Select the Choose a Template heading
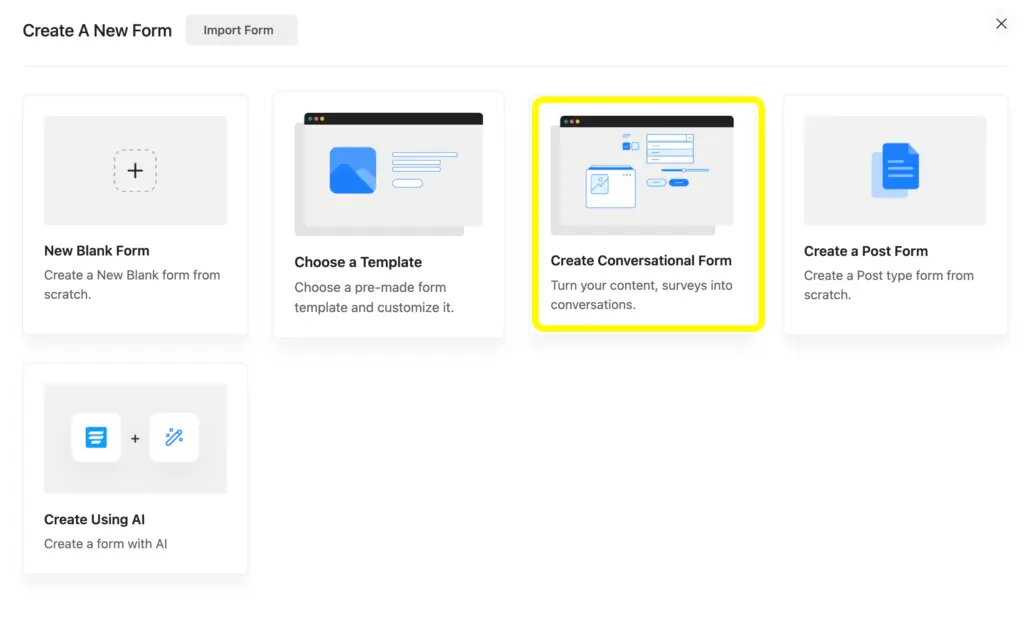 (358, 262)
